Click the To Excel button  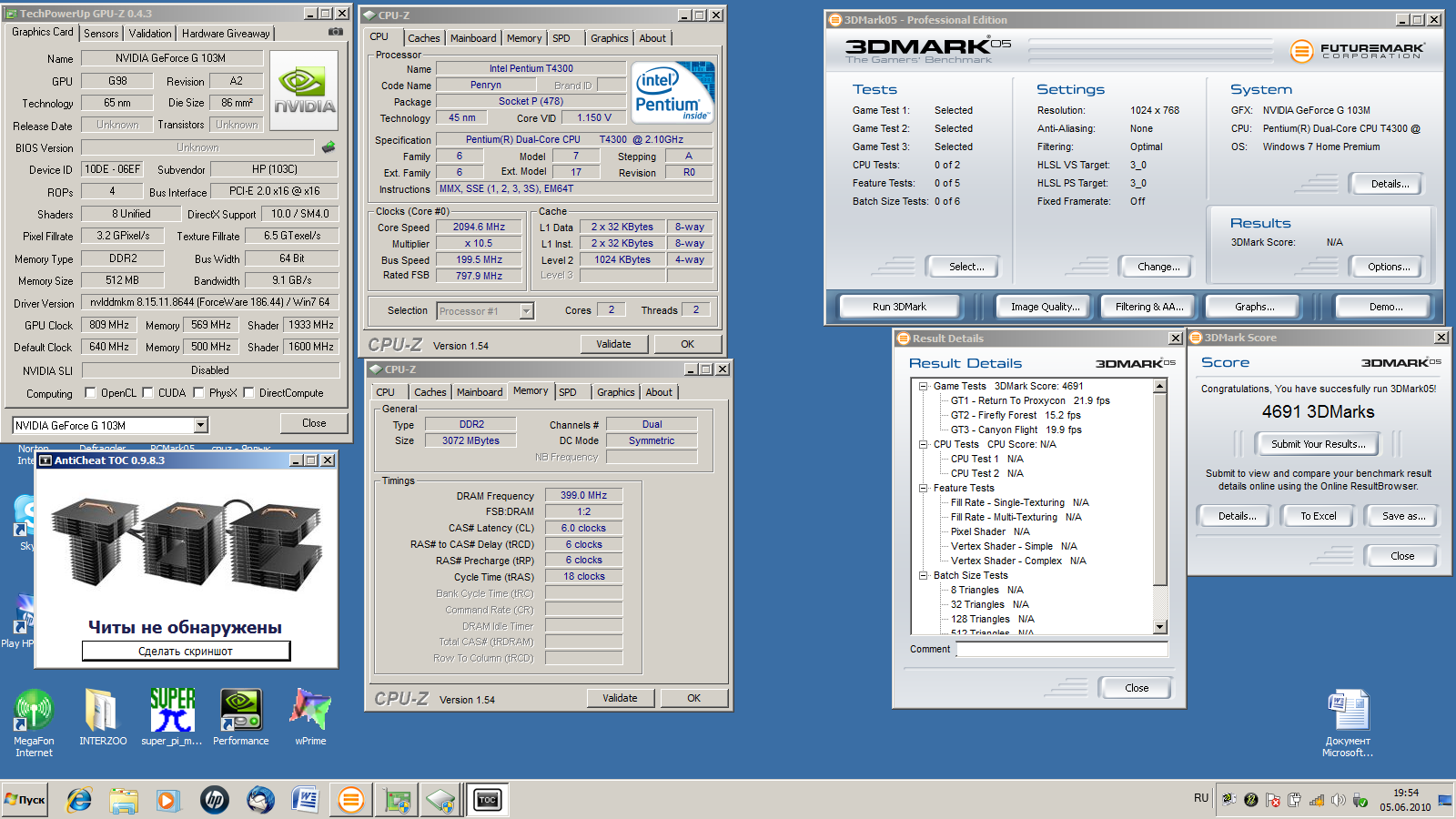click(1318, 516)
